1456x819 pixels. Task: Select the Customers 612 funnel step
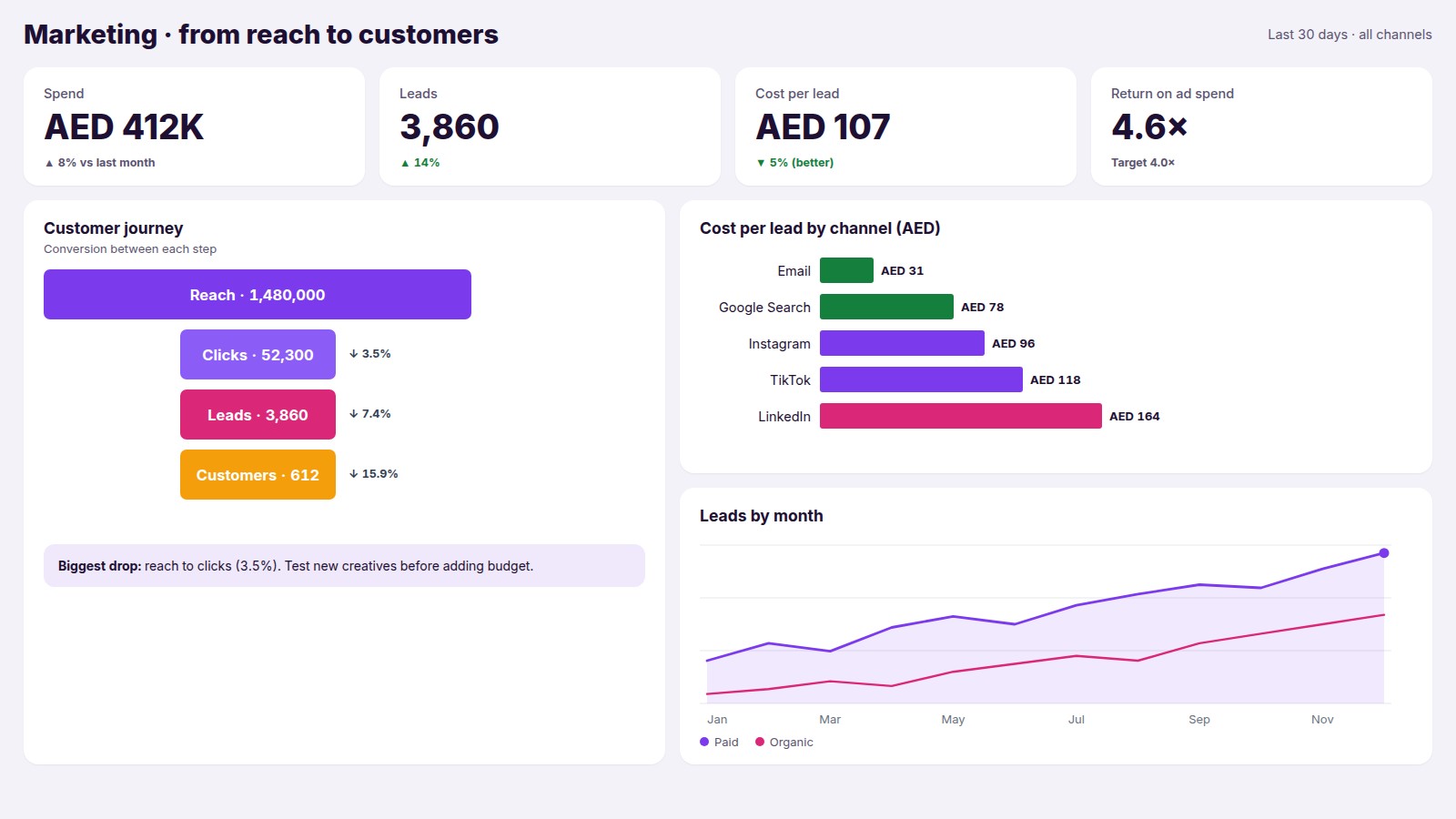click(258, 474)
